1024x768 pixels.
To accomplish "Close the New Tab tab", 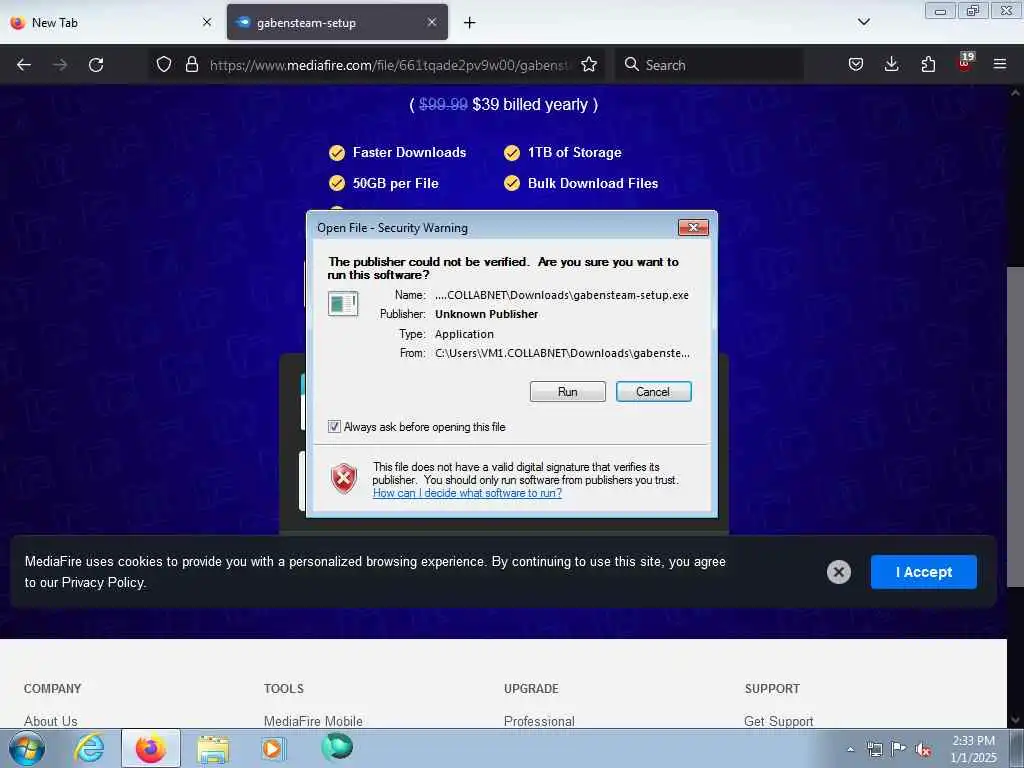I will pyautogui.click(x=206, y=22).
